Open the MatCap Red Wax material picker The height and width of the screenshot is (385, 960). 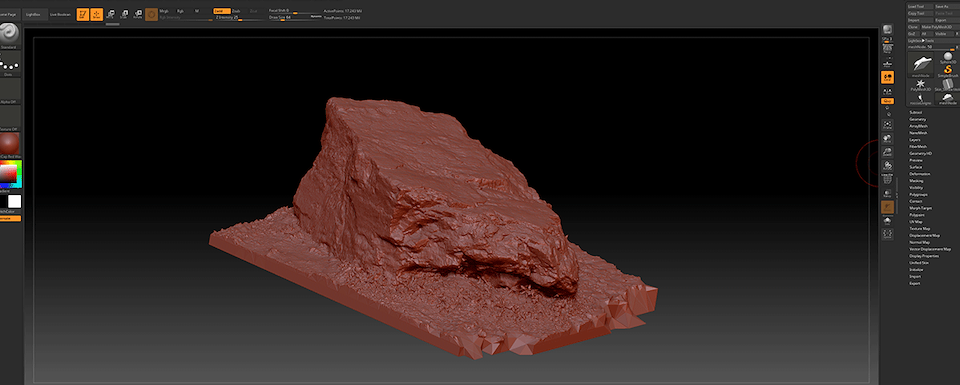9,144
